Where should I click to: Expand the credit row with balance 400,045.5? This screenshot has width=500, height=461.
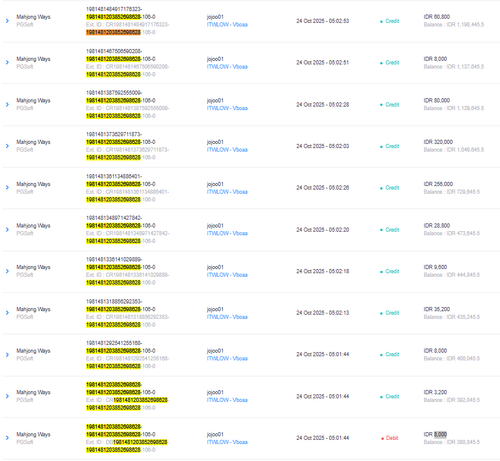click(7, 354)
